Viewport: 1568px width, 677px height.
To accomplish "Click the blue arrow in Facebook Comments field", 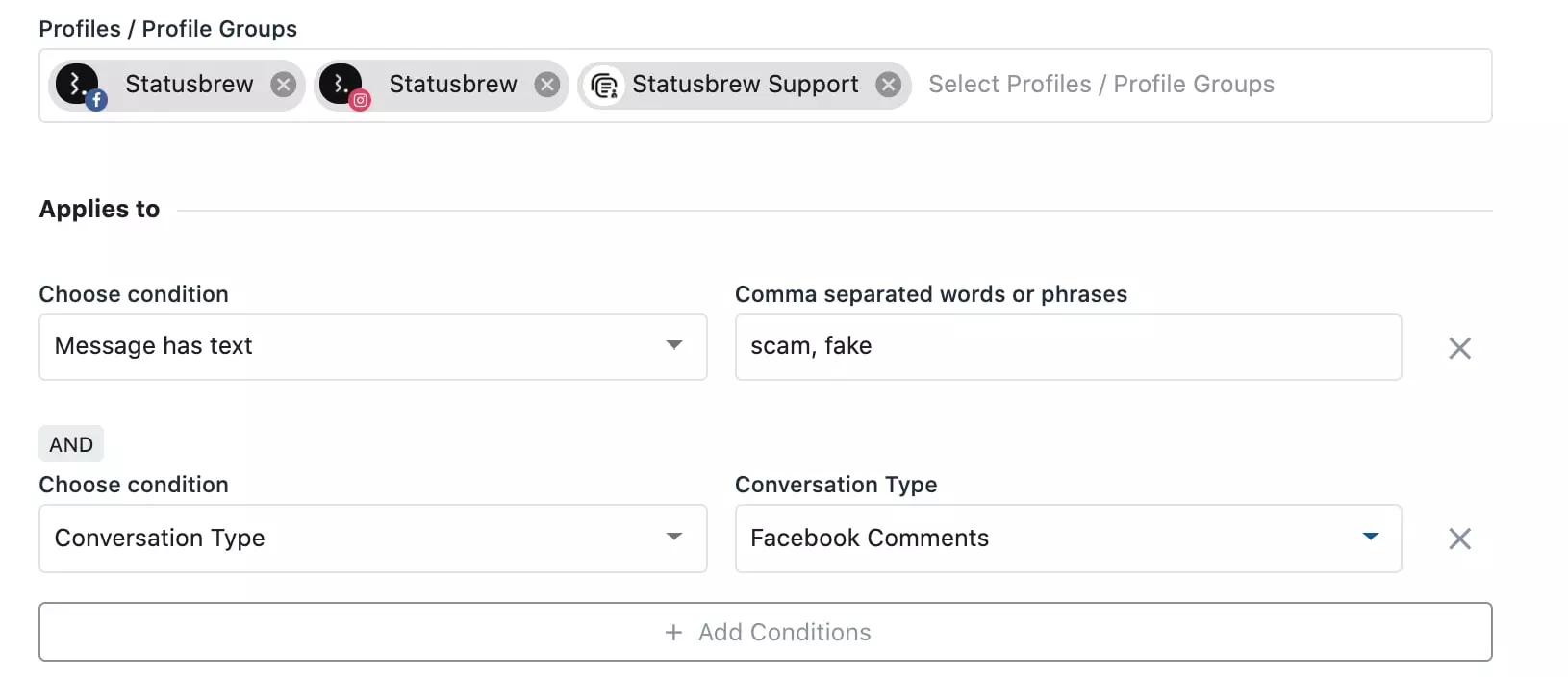I will tap(1371, 537).
